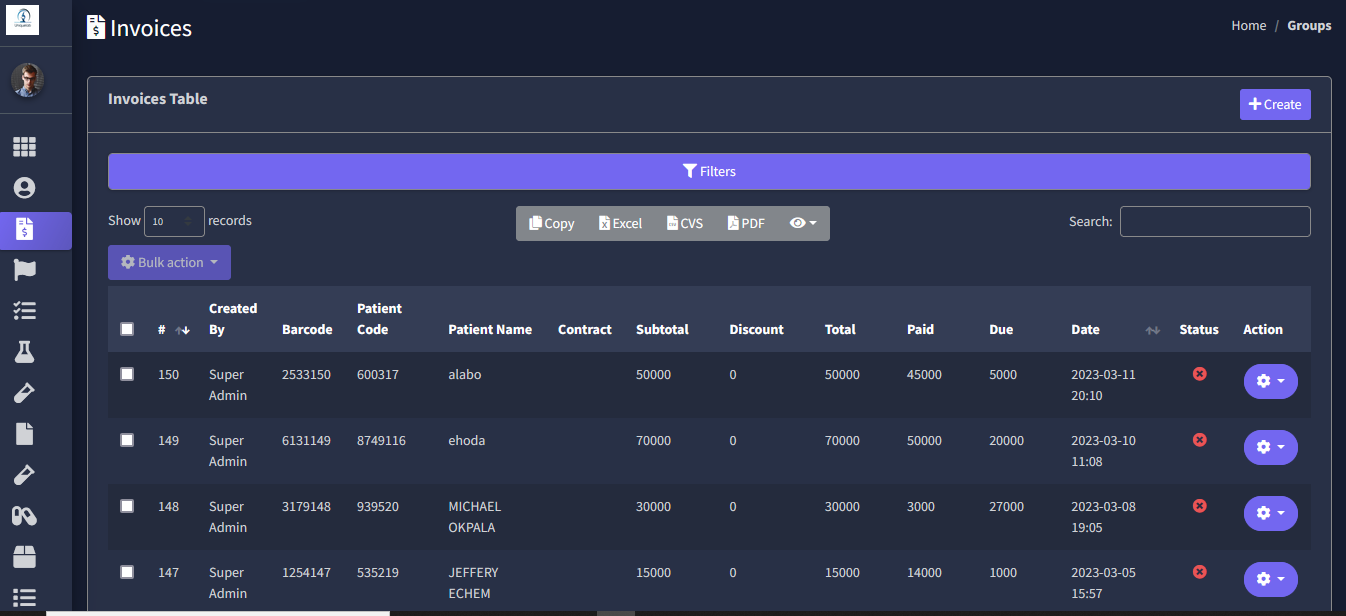1346x616 pixels.
Task: Go to Home breadcrumb link
Action: click(x=1248, y=26)
